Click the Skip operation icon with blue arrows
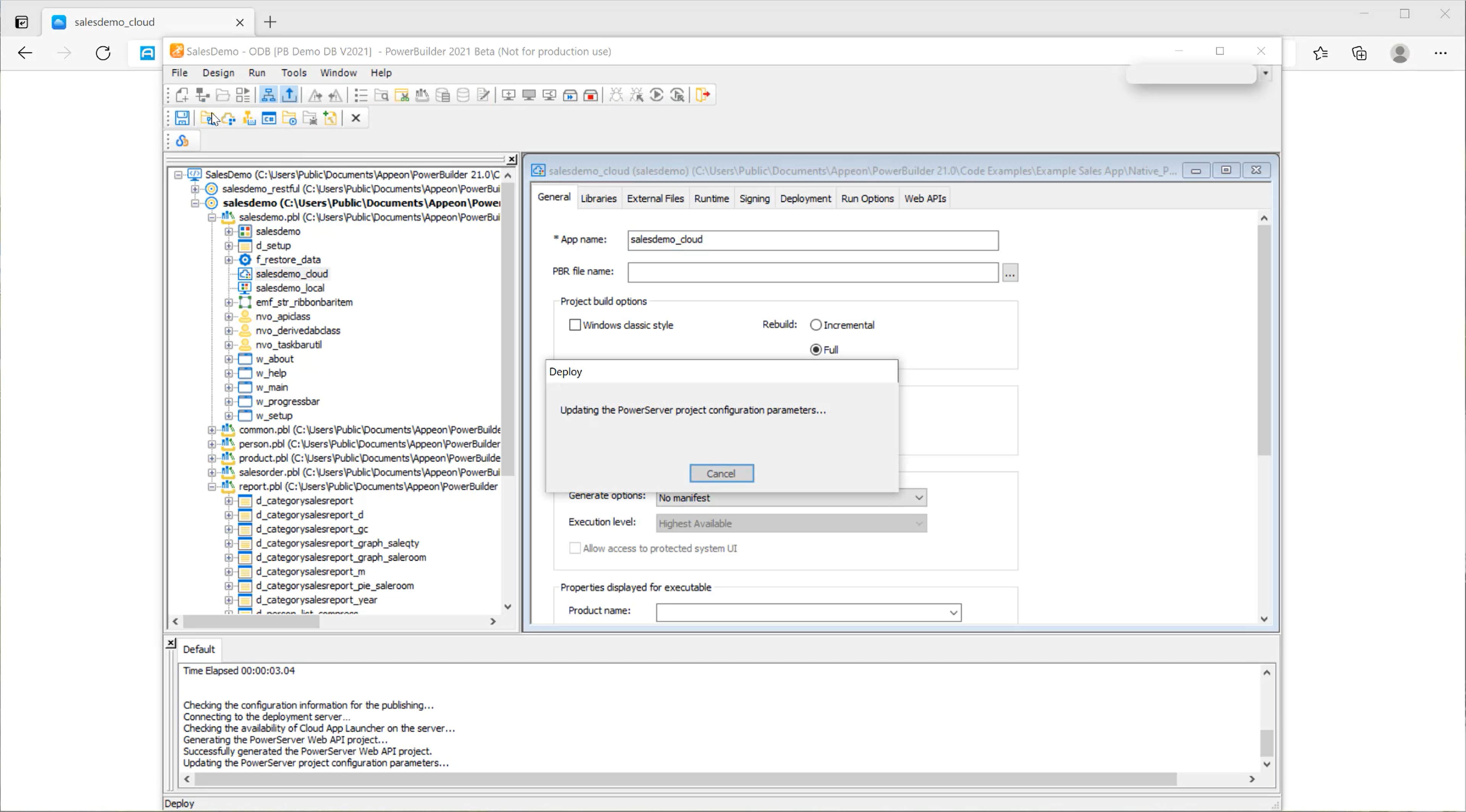Screen dimensions: 1466x812 [x=570, y=95]
